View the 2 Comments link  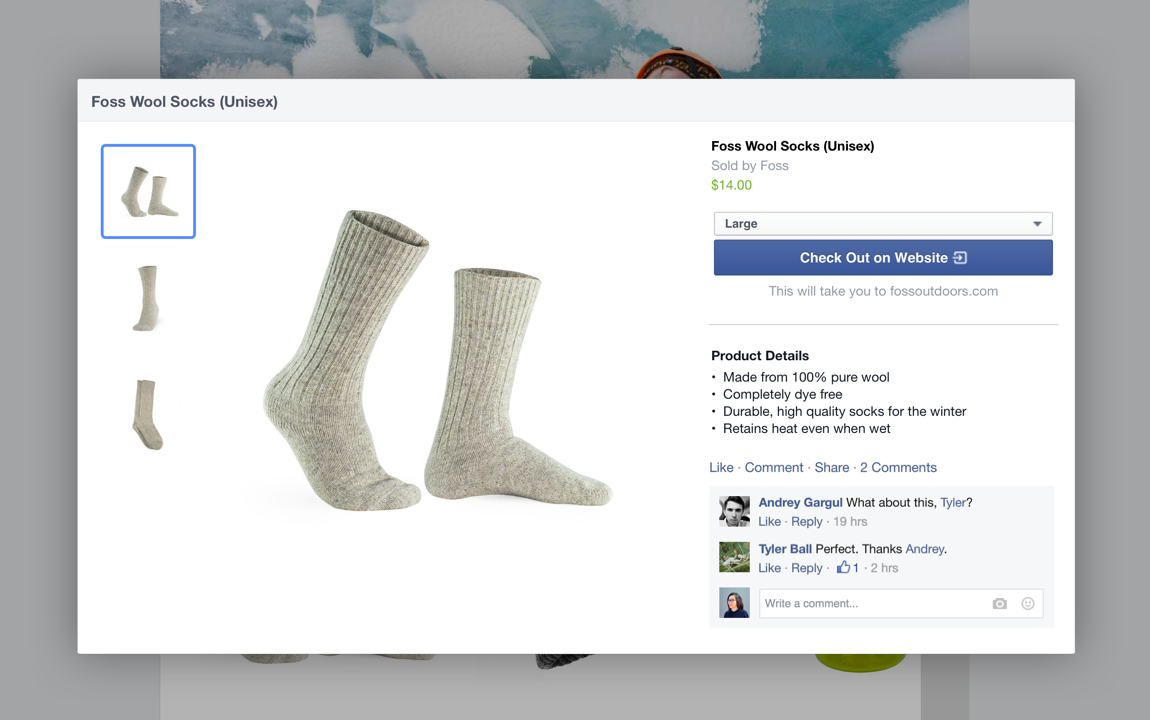point(898,468)
